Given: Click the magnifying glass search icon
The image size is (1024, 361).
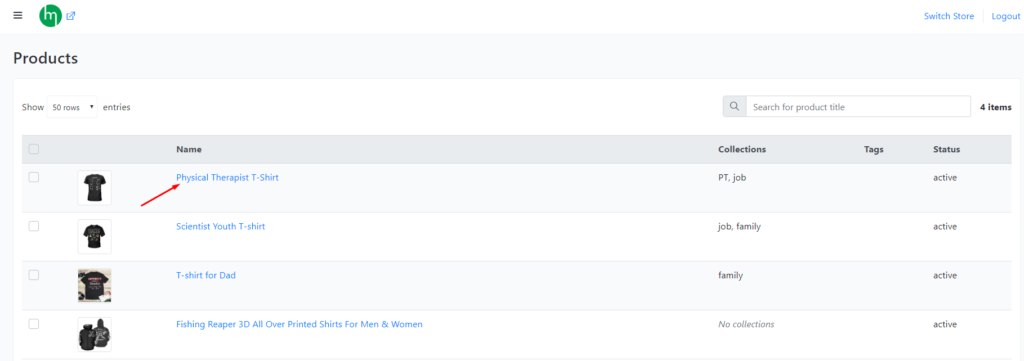Looking at the screenshot, I should [735, 106].
